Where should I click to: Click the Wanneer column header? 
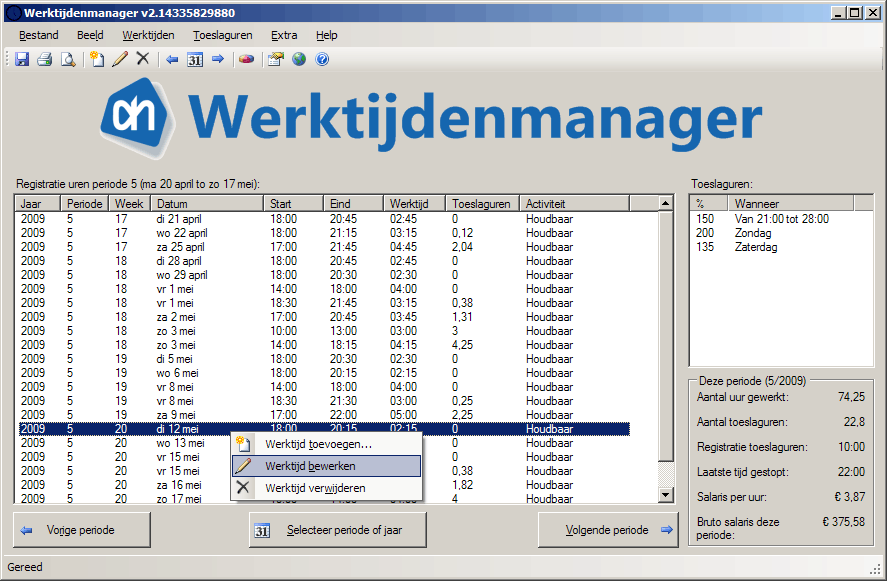[790, 204]
